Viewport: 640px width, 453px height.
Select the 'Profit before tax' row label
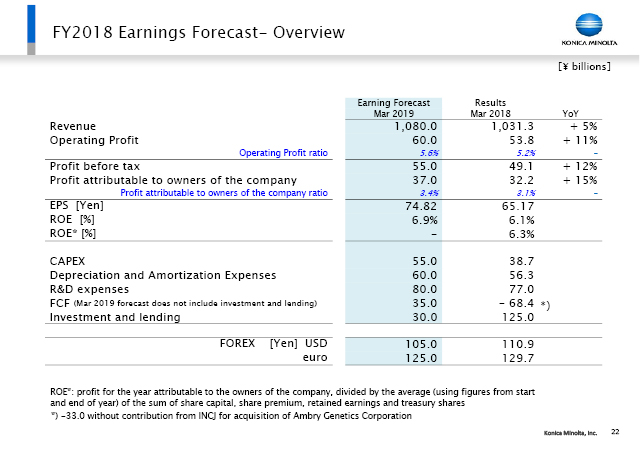click(x=95, y=167)
